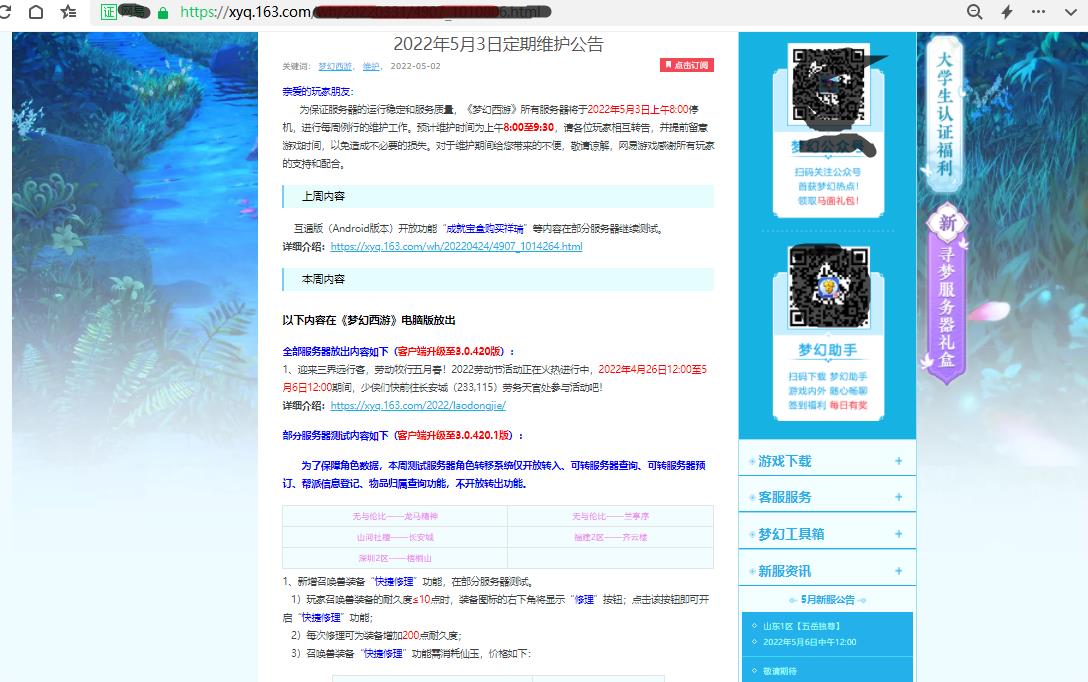Click the table cell 无与伦比——兰亭序

611,516
